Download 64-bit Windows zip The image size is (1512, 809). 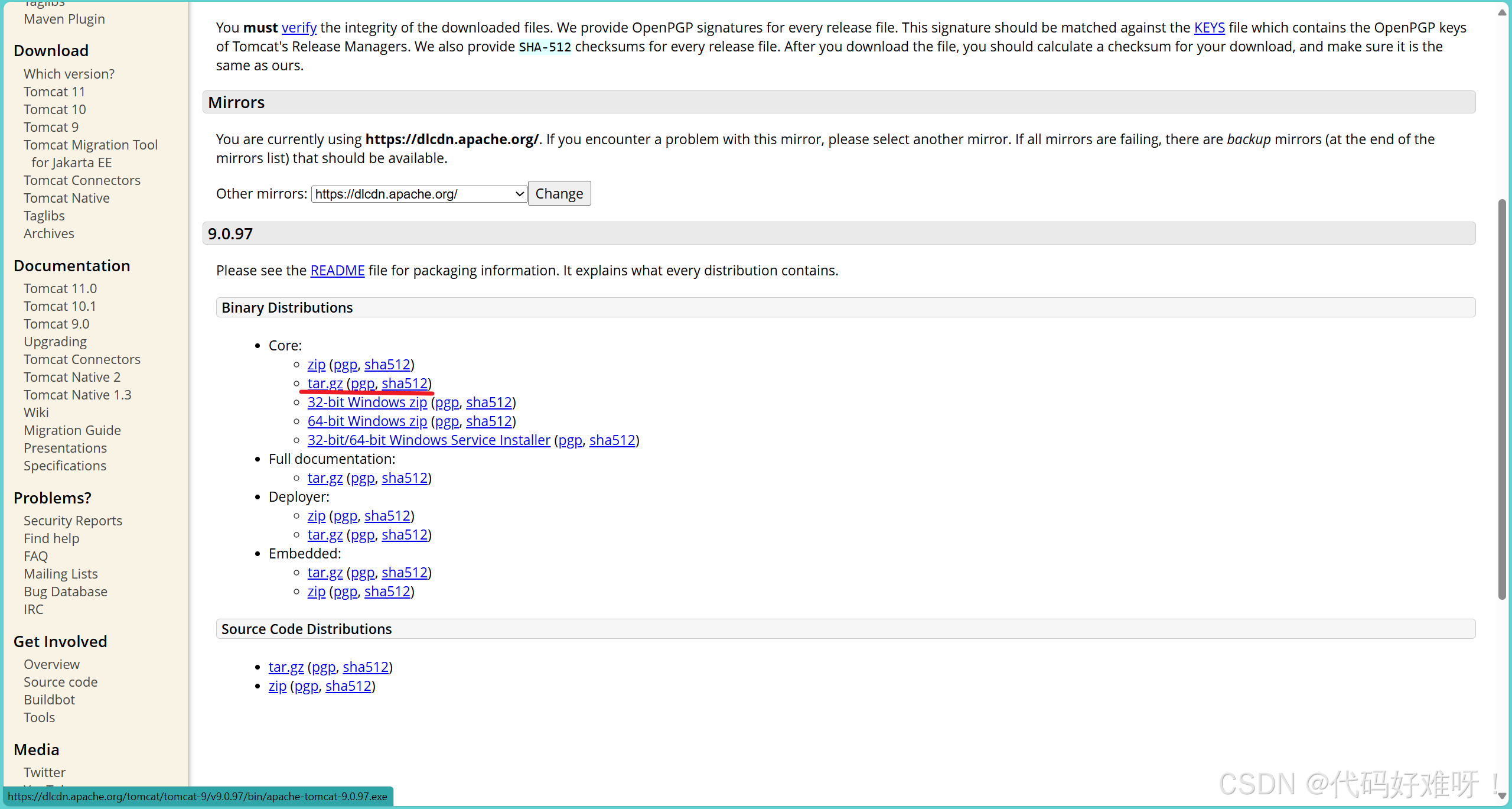(367, 421)
